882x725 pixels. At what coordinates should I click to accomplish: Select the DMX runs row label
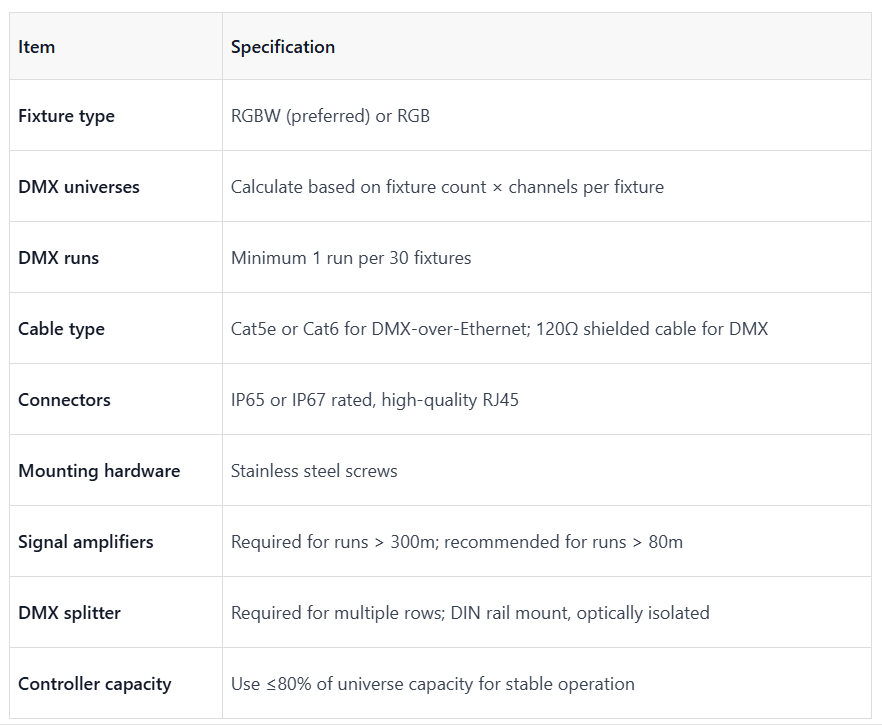pyautogui.click(x=58, y=258)
